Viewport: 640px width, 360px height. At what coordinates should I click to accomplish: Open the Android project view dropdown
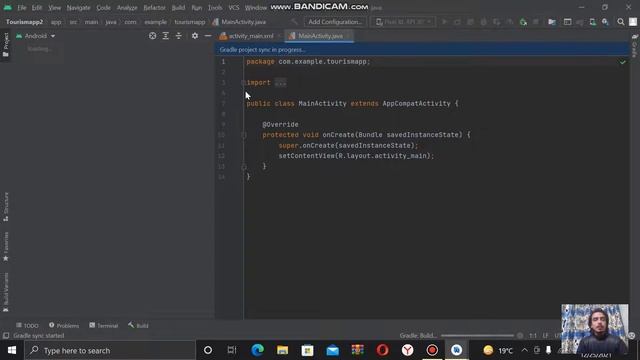pos(36,36)
